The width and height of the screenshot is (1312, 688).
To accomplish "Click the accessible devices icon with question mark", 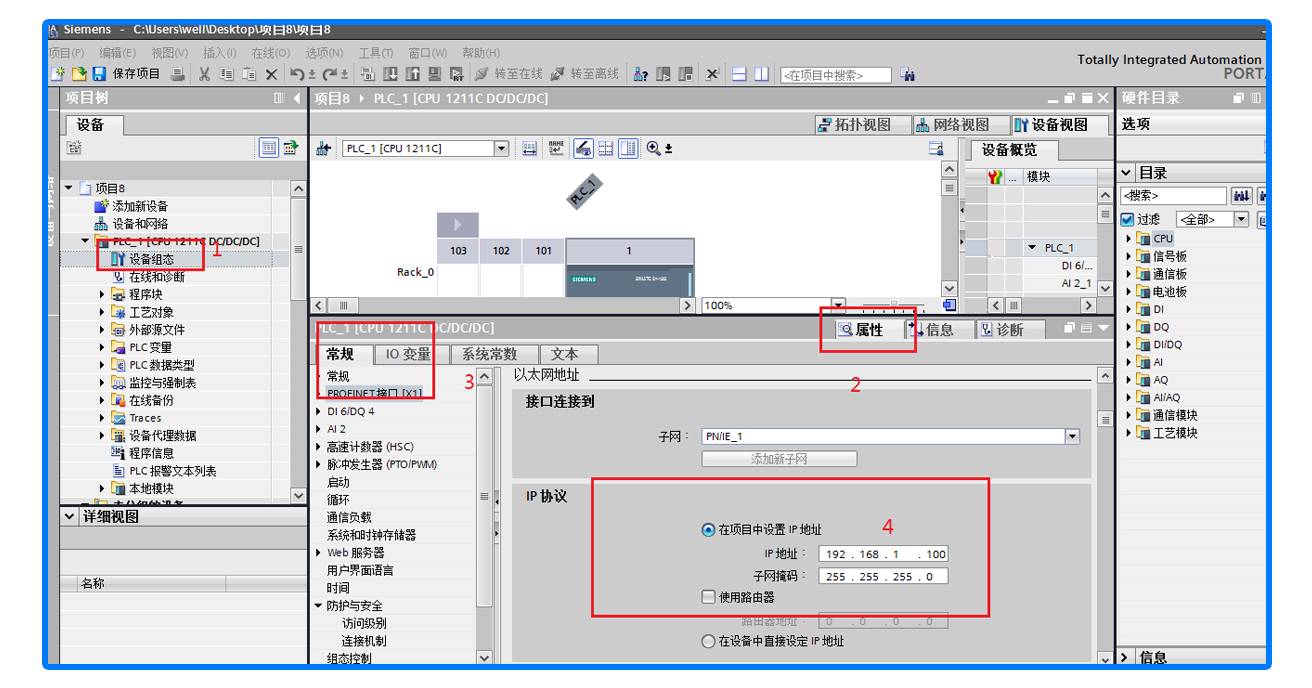I will click(x=641, y=74).
